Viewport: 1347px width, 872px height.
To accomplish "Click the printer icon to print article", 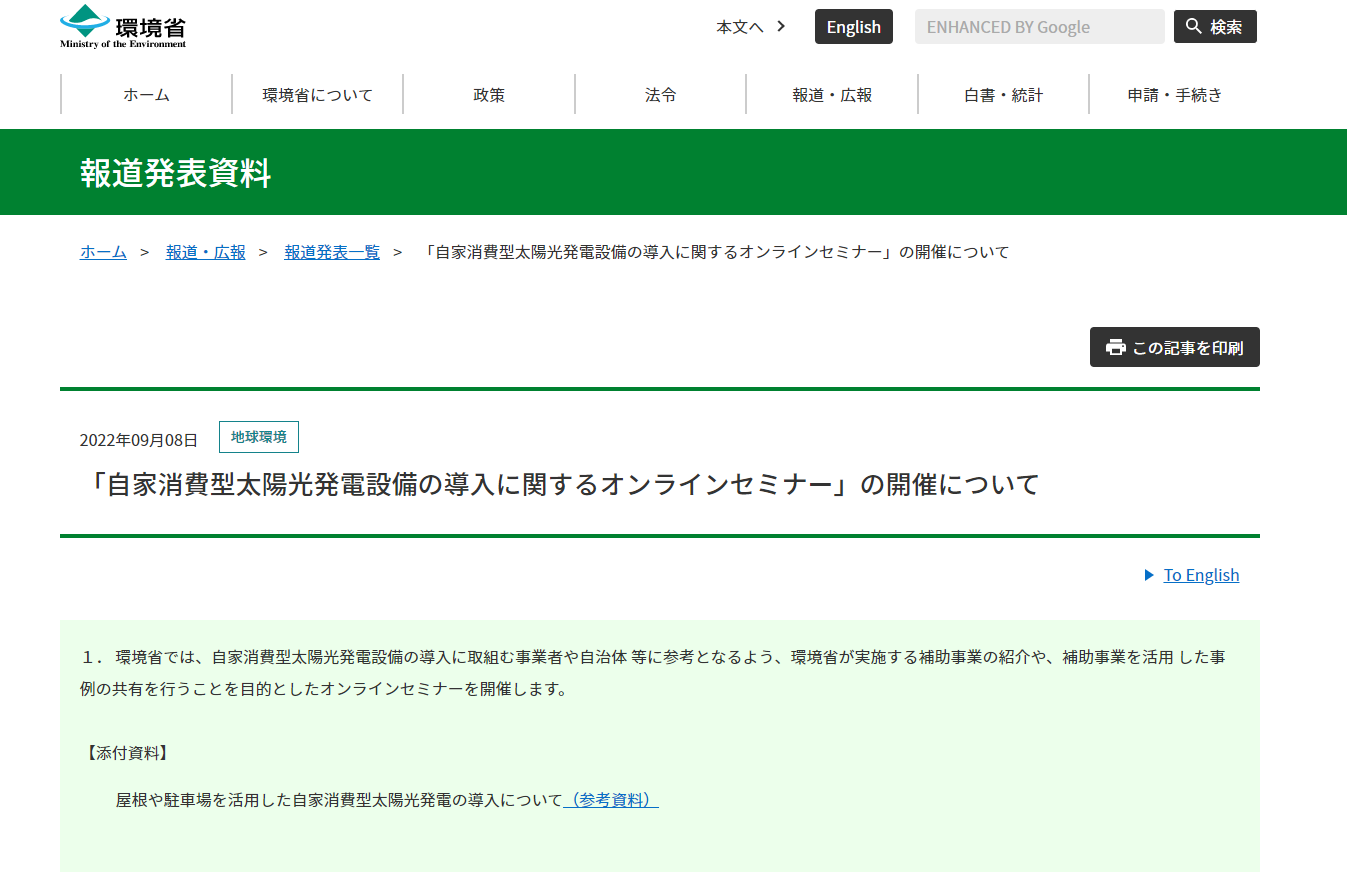I will point(1115,348).
